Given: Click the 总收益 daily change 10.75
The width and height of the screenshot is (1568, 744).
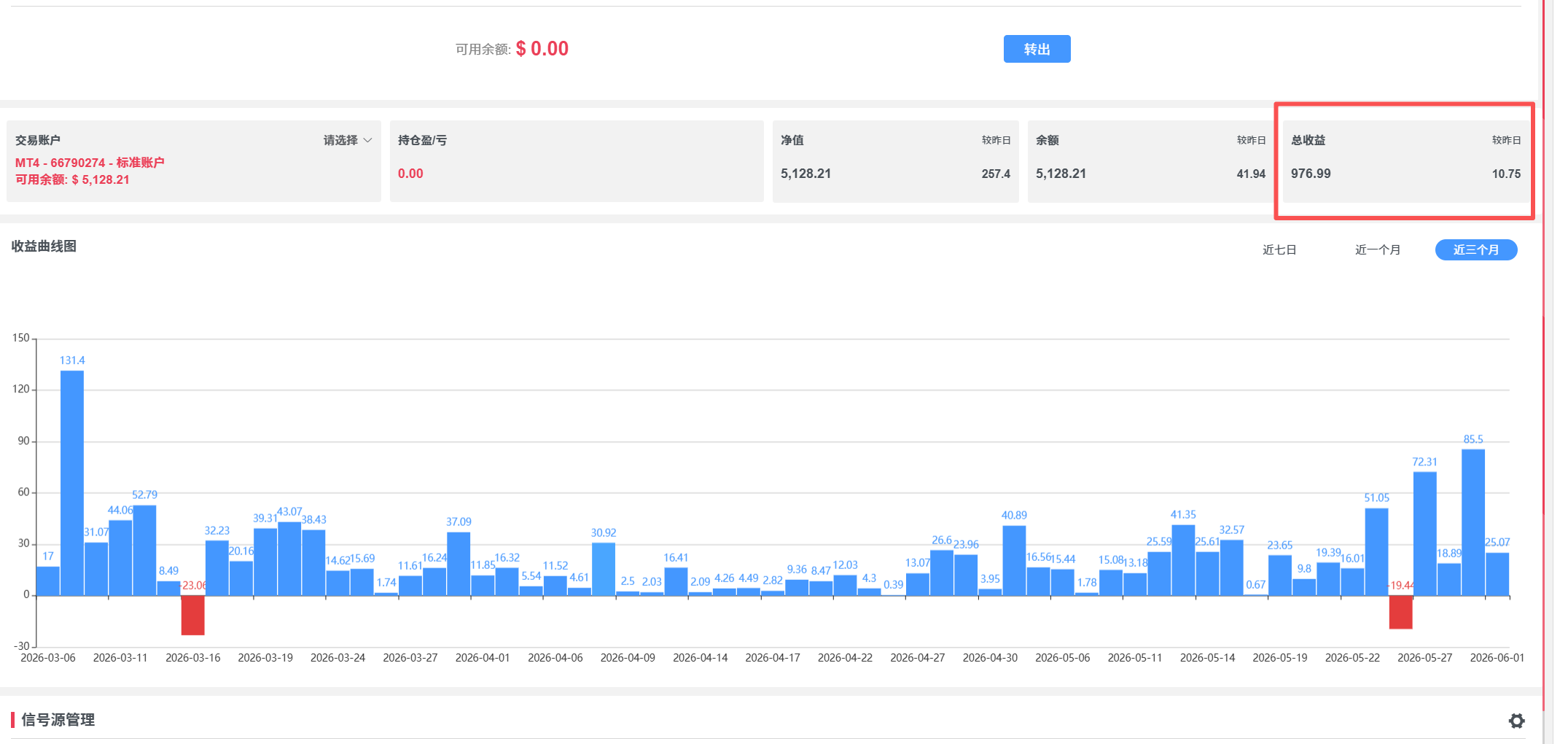Looking at the screenshot, I should pyautogui.click(x=1506, y=174).
